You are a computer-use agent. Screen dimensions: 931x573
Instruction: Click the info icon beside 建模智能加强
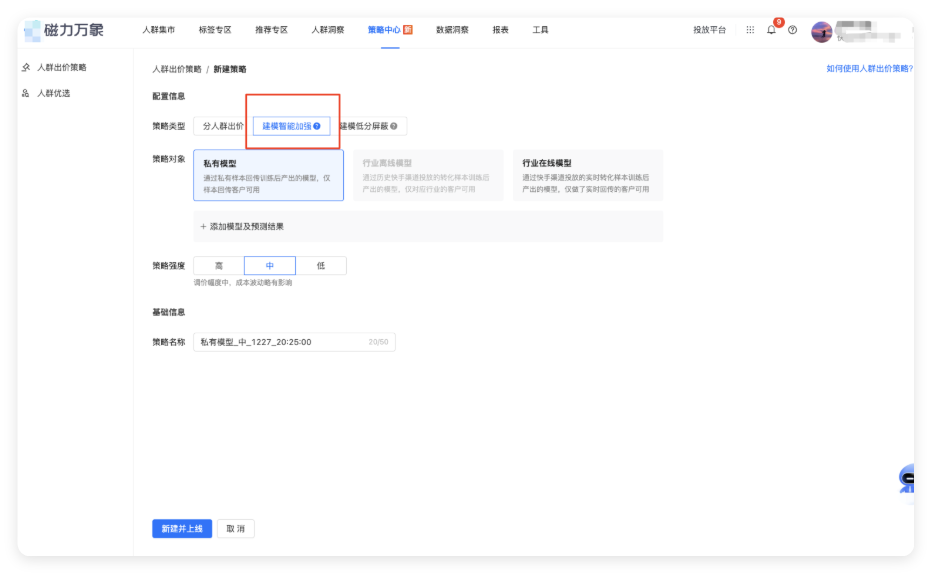coord(316,126)
